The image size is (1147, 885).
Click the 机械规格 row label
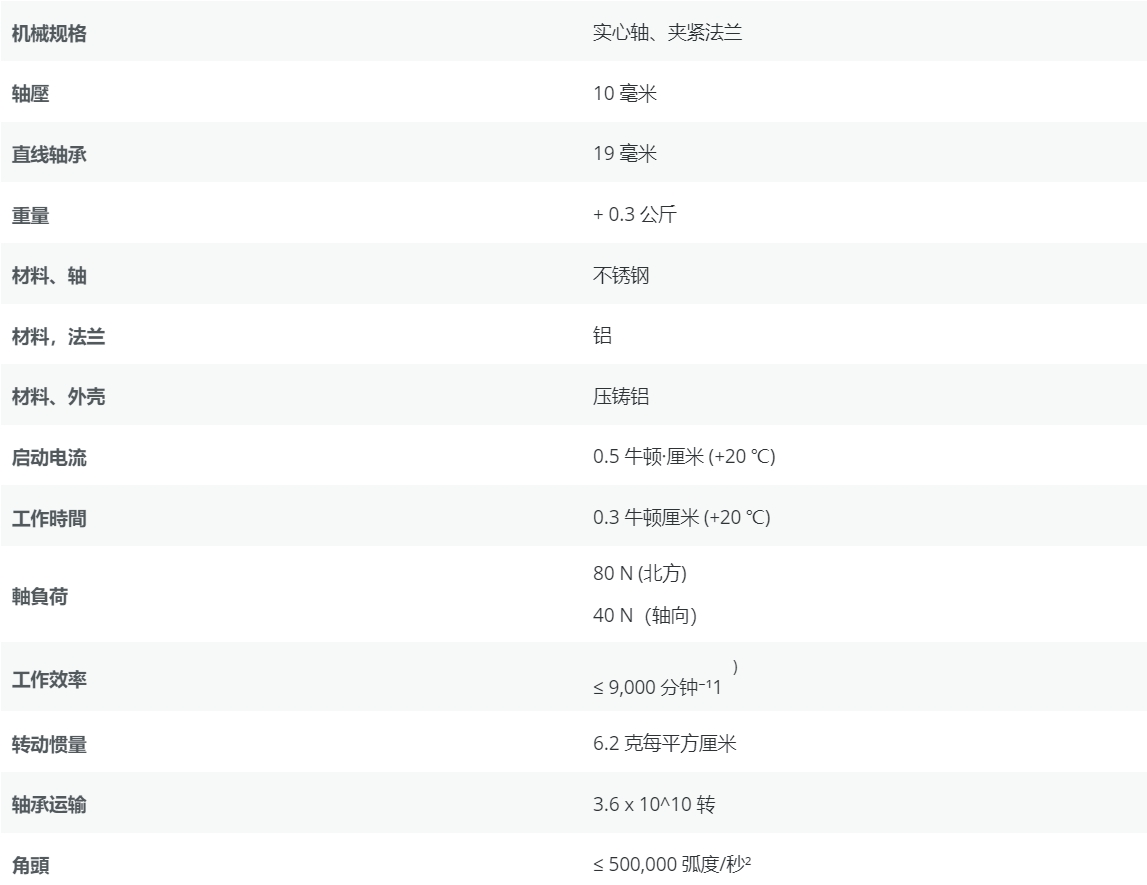tap(49, 34)
